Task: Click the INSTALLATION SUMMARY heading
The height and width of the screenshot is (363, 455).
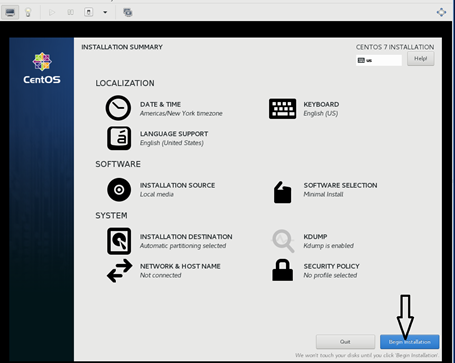Action: pyautogui.click(x=122, y=47)
